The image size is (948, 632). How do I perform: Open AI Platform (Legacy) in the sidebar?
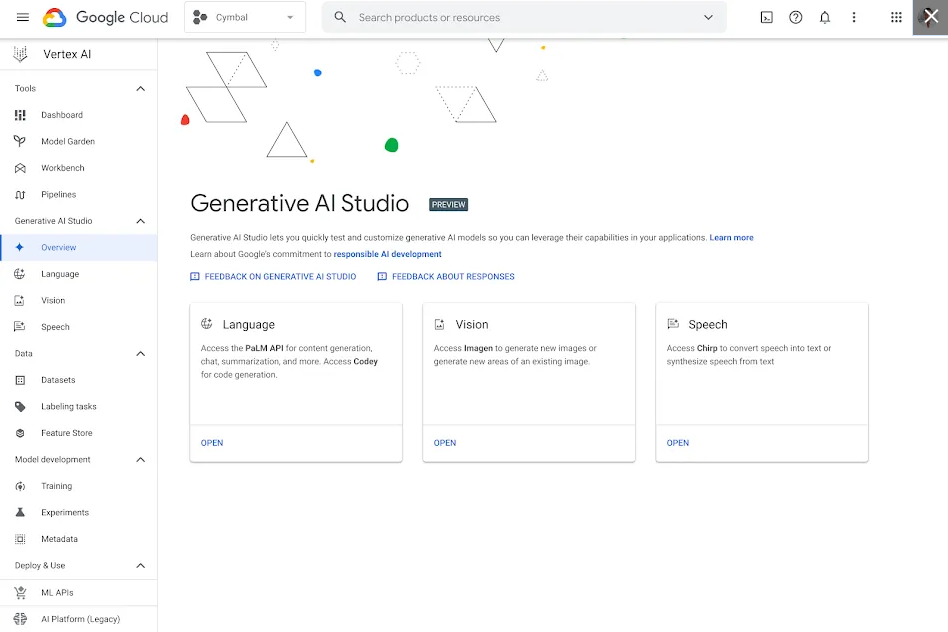[x=79, y=619]
